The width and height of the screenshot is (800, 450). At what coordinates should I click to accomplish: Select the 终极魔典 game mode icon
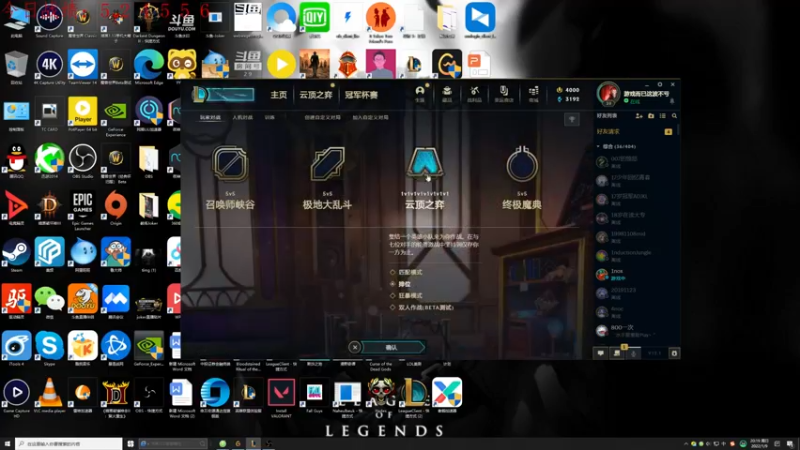[x=522, y=164]
